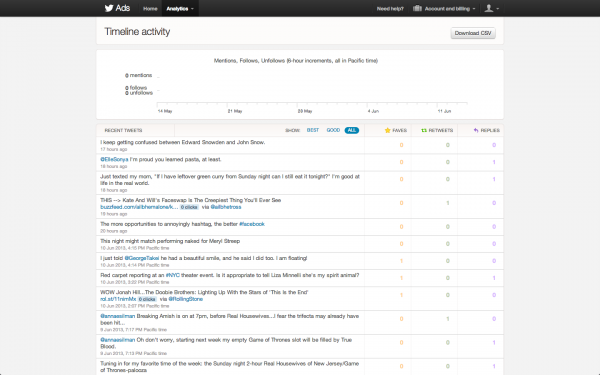Click the #facebook hashtag

click(252, 224)
